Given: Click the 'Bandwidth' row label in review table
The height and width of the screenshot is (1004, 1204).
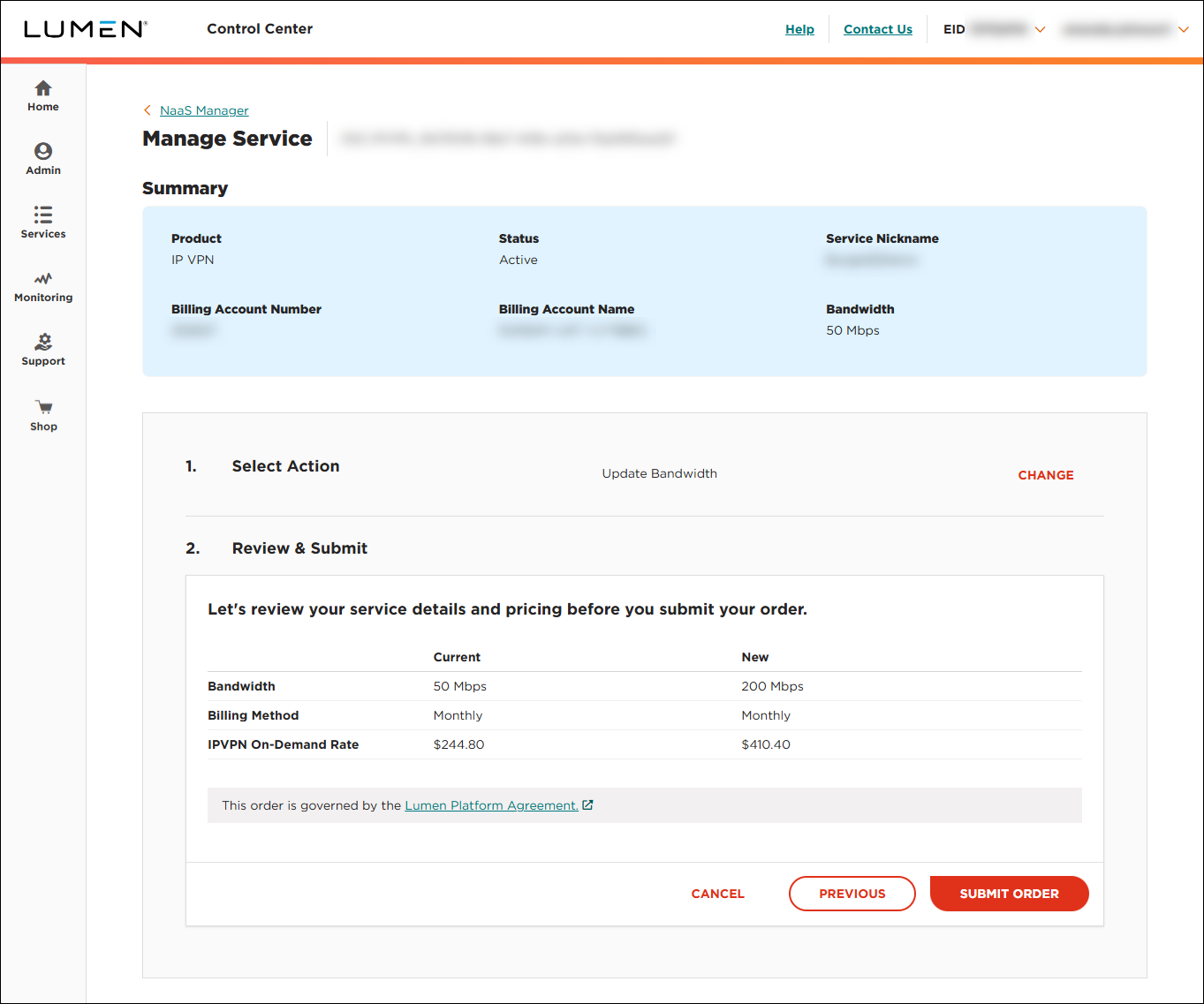Looking at the screenshot, I should pos(241,686).
